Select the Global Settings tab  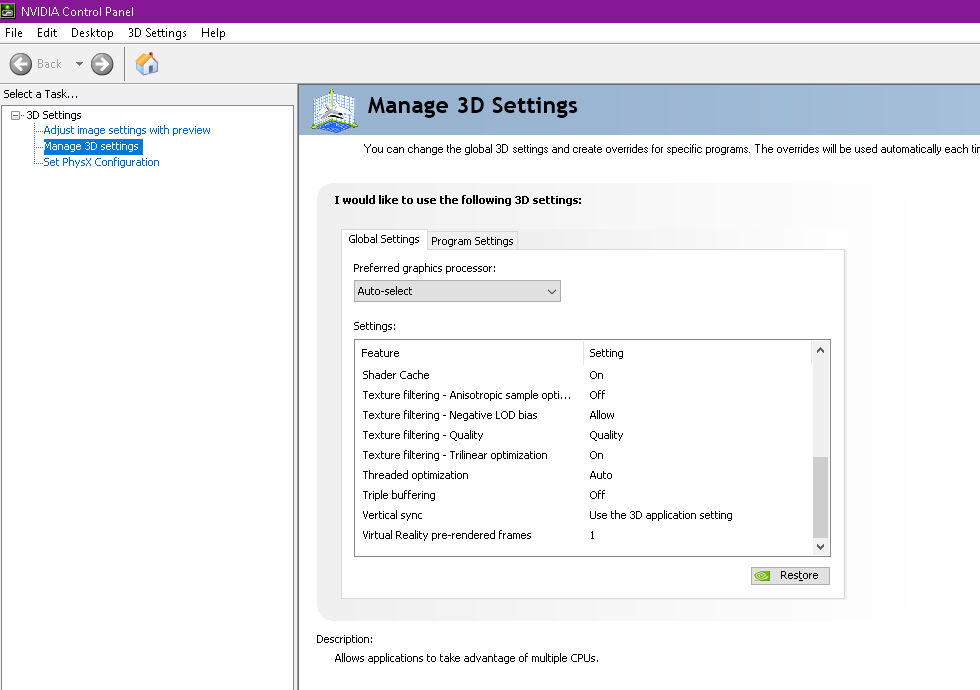tap(384, 239)
